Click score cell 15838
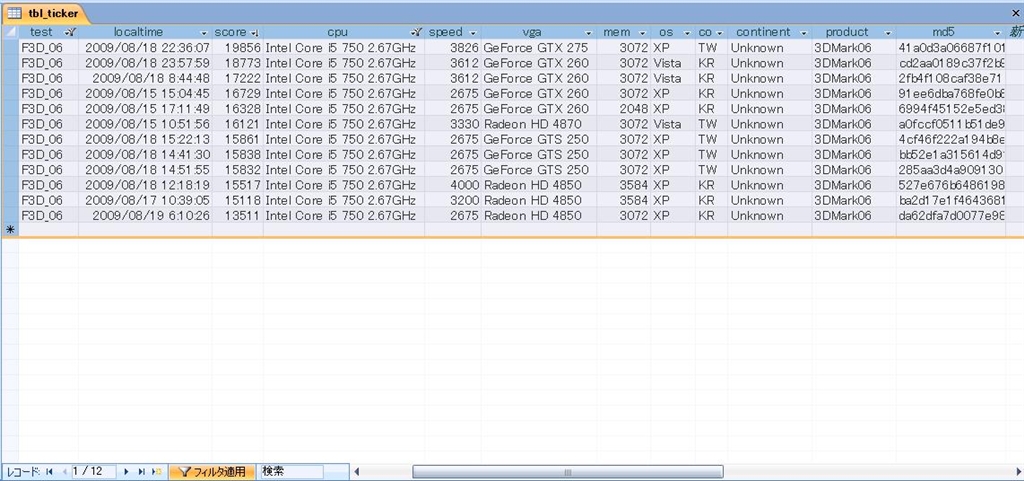 point(238,155)
